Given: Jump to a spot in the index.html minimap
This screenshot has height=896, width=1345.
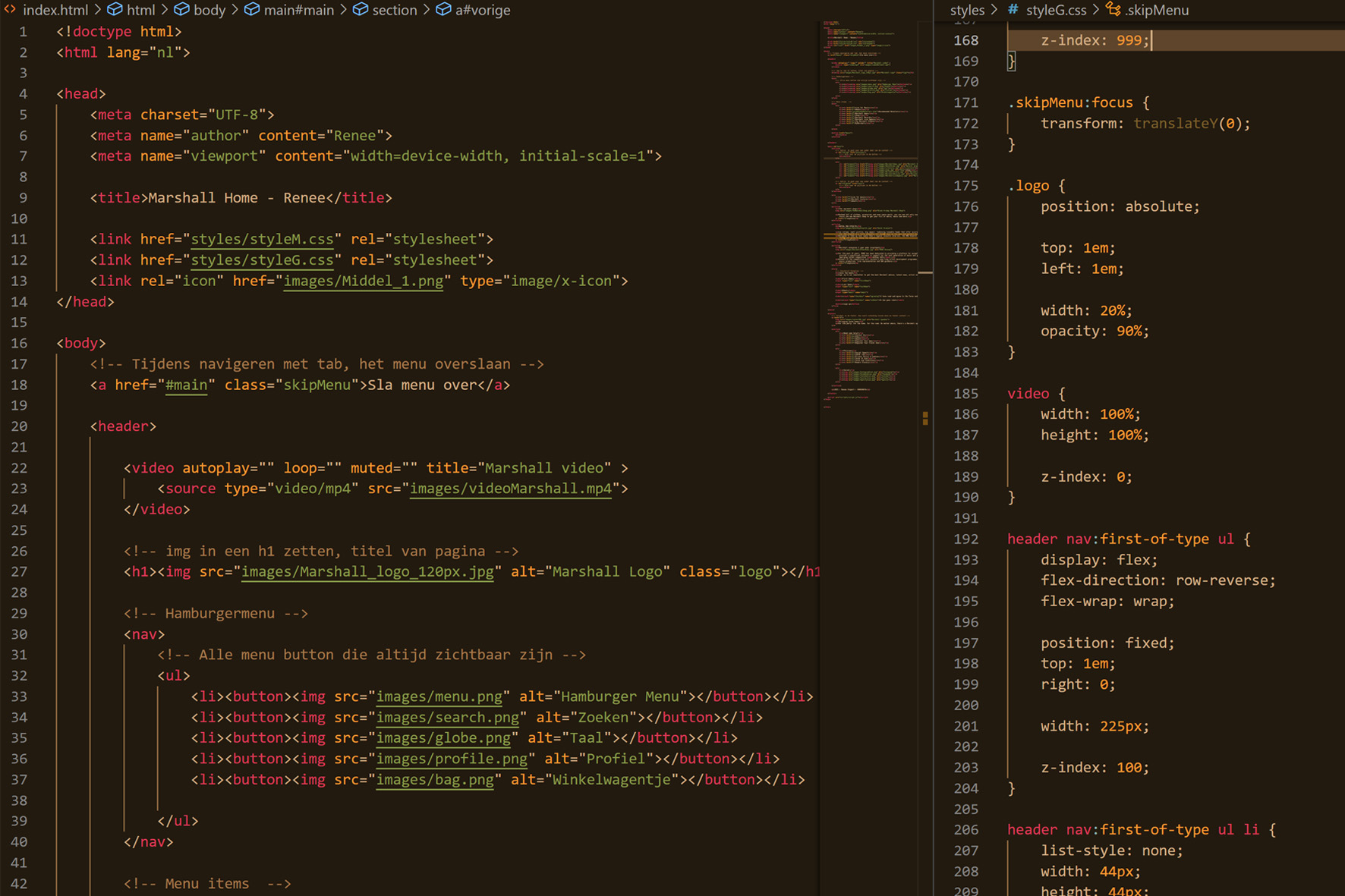Looking at the screenshot, I should [869, 190].
